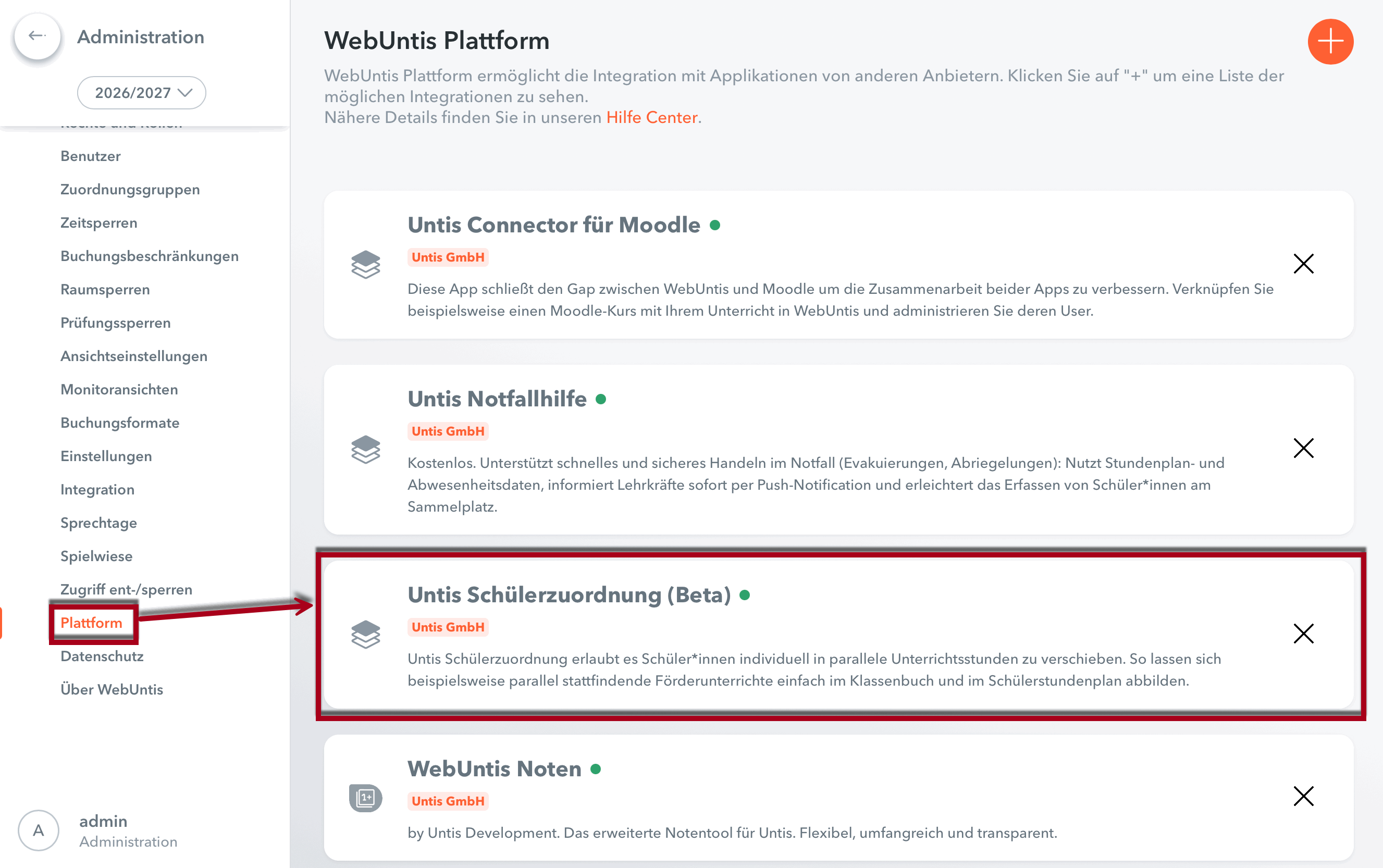Select Ansichtseinstellungen menu item

pos(134,356)
